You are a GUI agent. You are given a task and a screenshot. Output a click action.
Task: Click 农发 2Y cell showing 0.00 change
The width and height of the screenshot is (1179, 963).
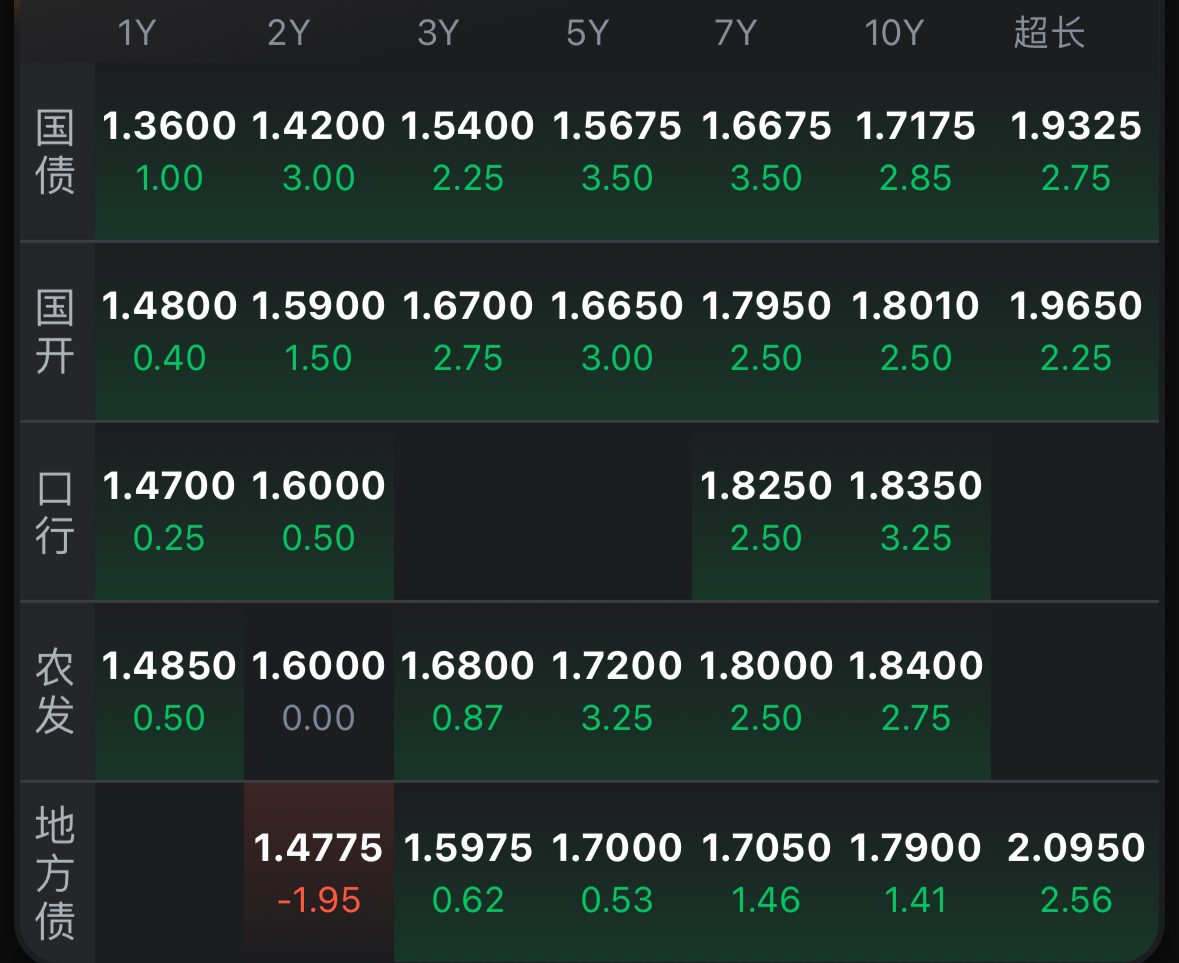(319, 692)
